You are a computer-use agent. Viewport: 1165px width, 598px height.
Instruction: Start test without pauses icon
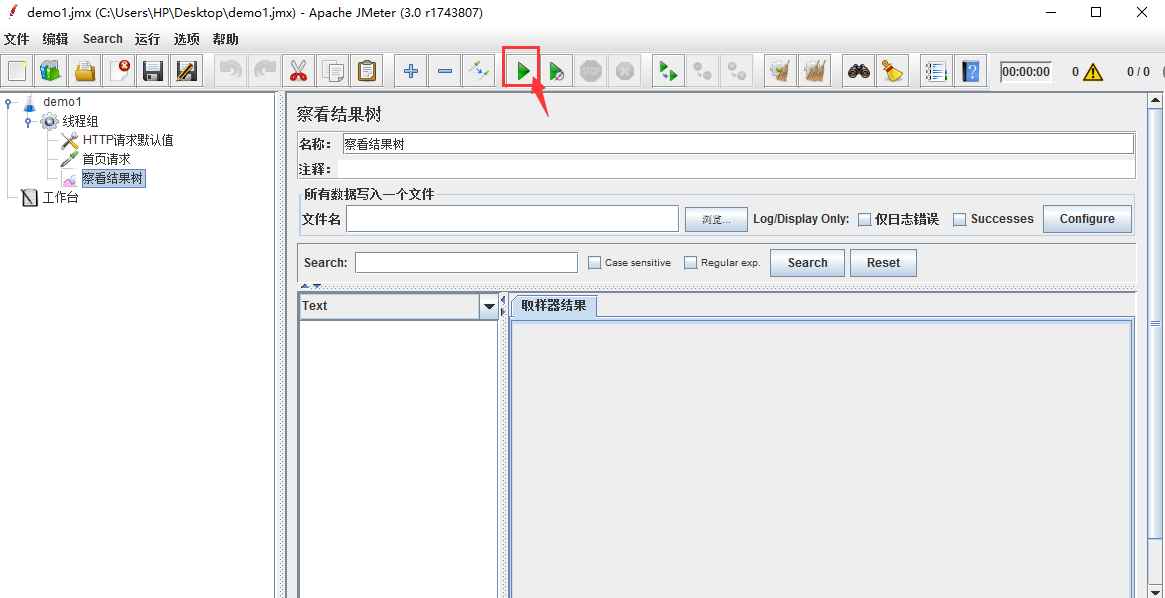coord(556,71)
